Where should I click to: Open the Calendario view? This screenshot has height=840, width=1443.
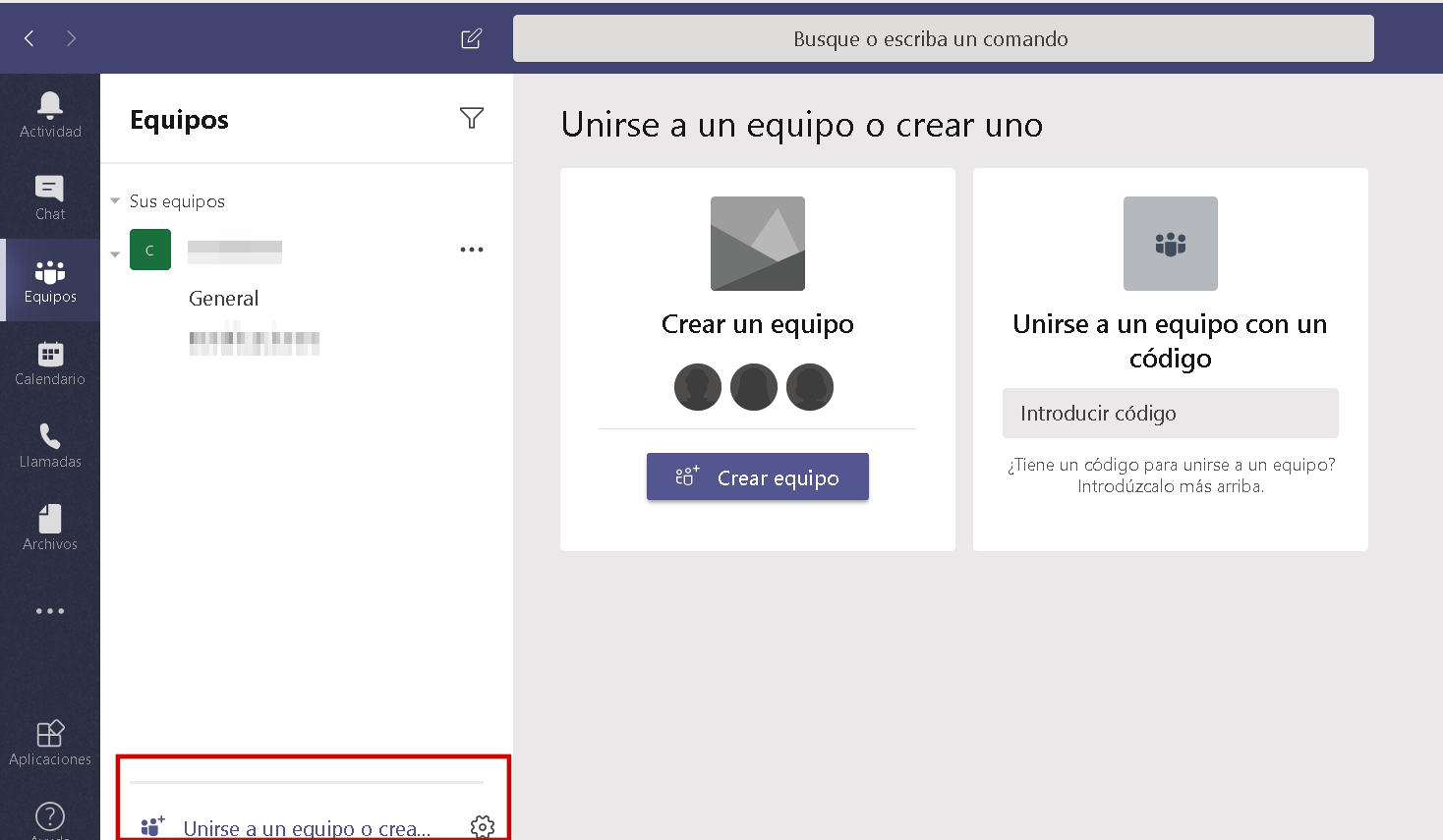click(50, 363)
